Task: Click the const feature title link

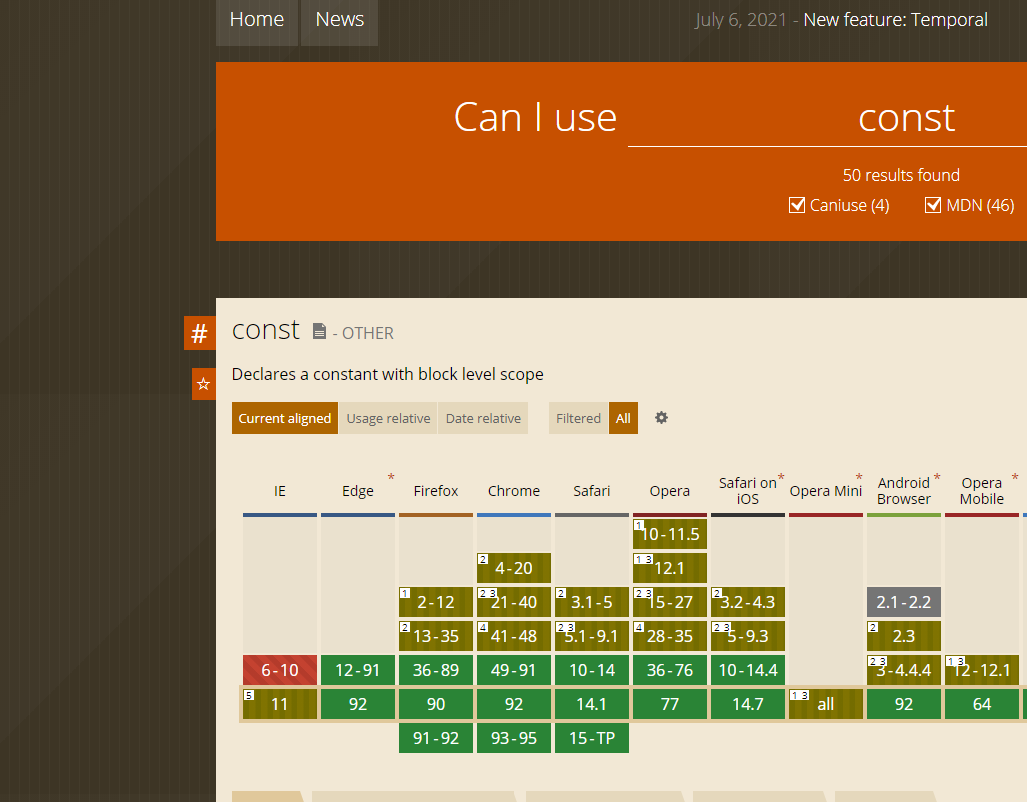Action: [266, 330]
